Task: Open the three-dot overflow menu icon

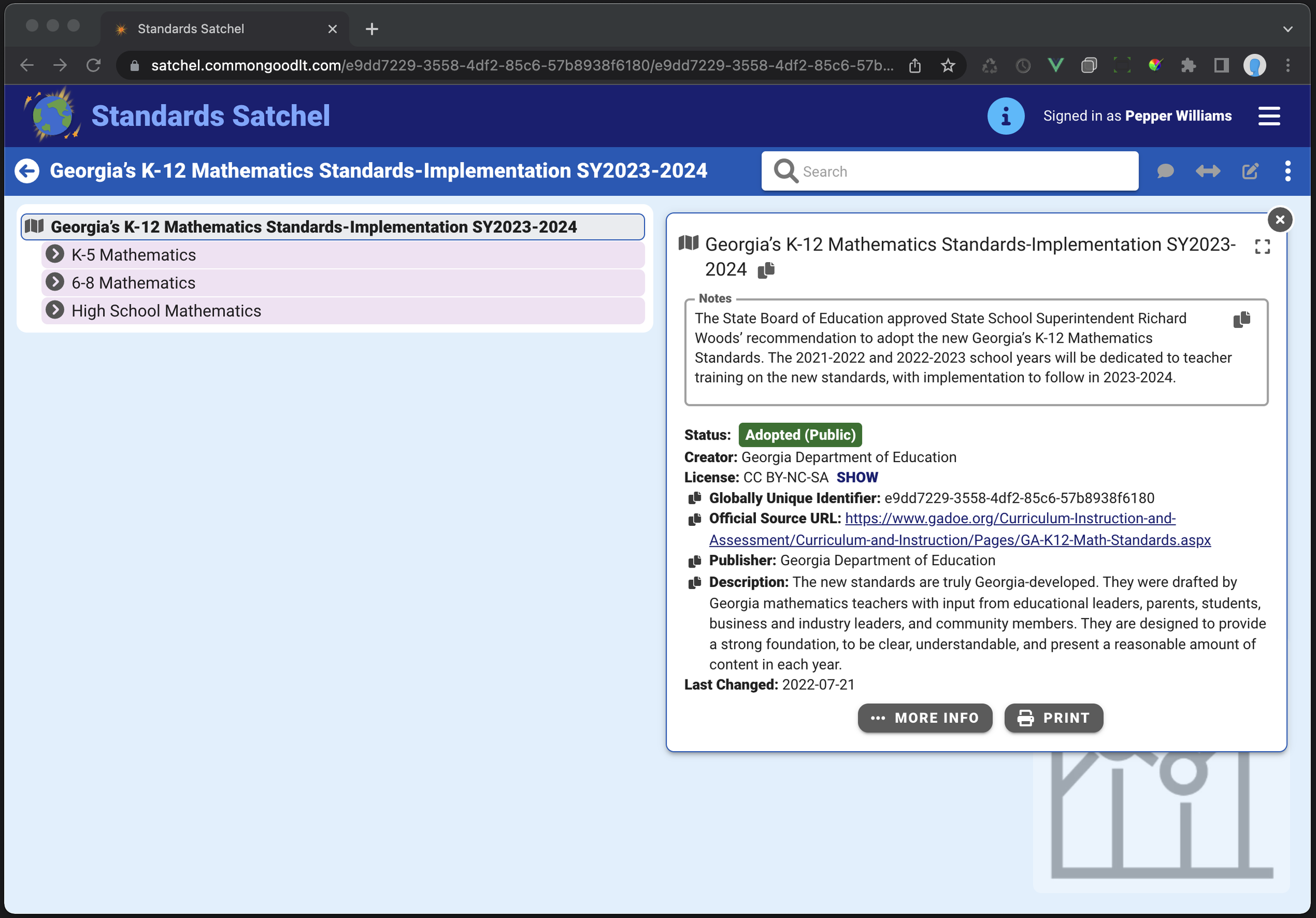Action: coord(1288,171)
